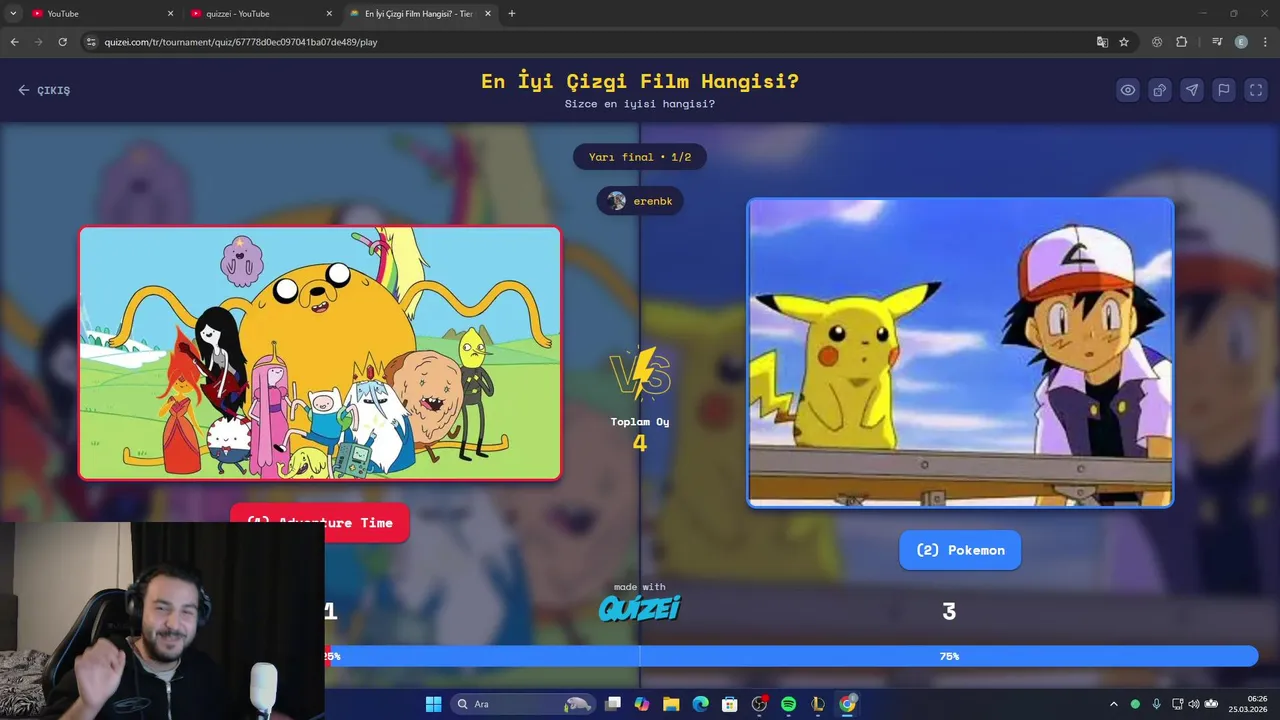
Task: Open the volume speaker tray icon
Action: [1194, 704]
